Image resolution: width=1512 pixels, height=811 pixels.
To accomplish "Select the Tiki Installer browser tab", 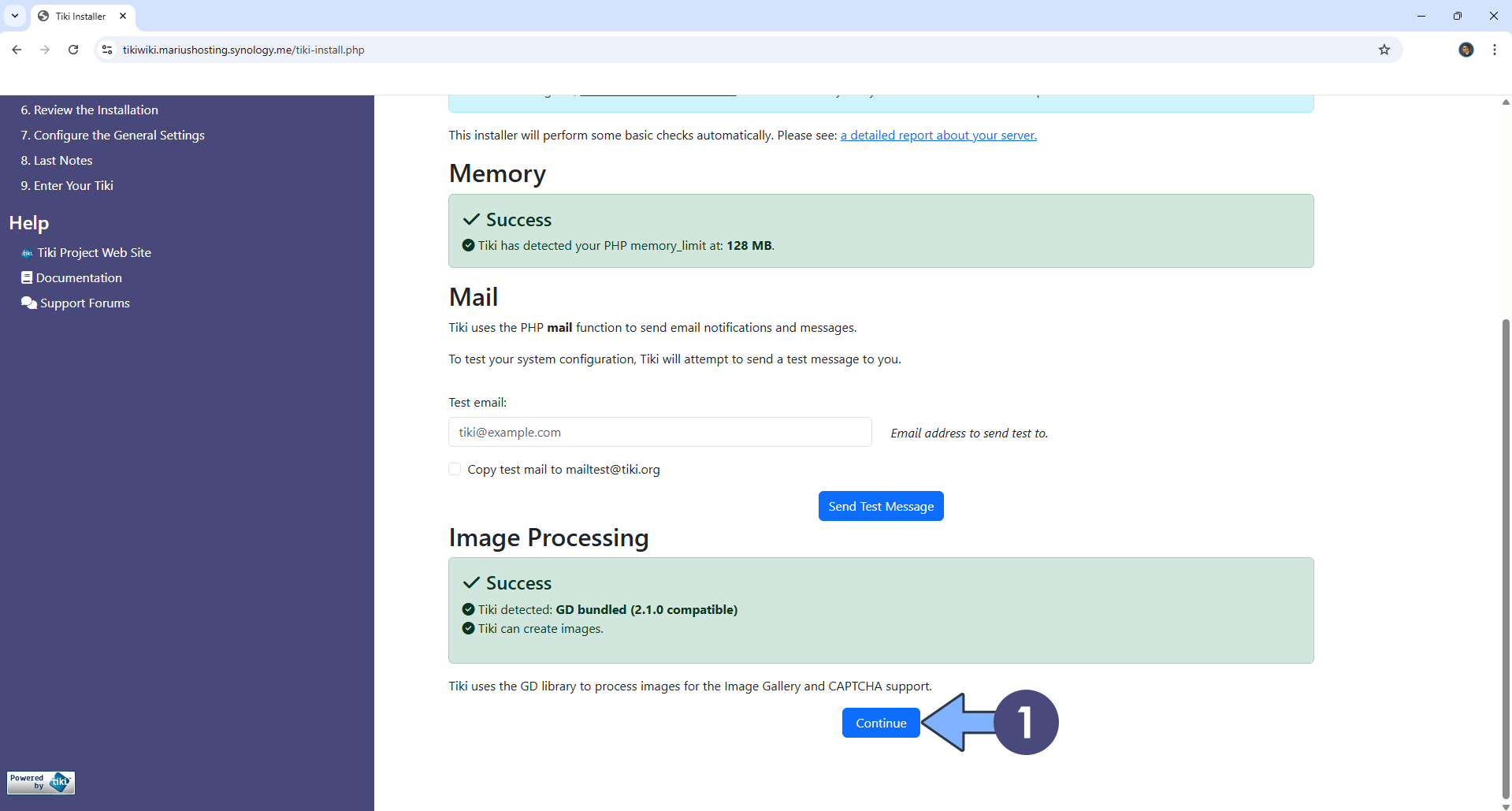I will (x=80, y=16).
